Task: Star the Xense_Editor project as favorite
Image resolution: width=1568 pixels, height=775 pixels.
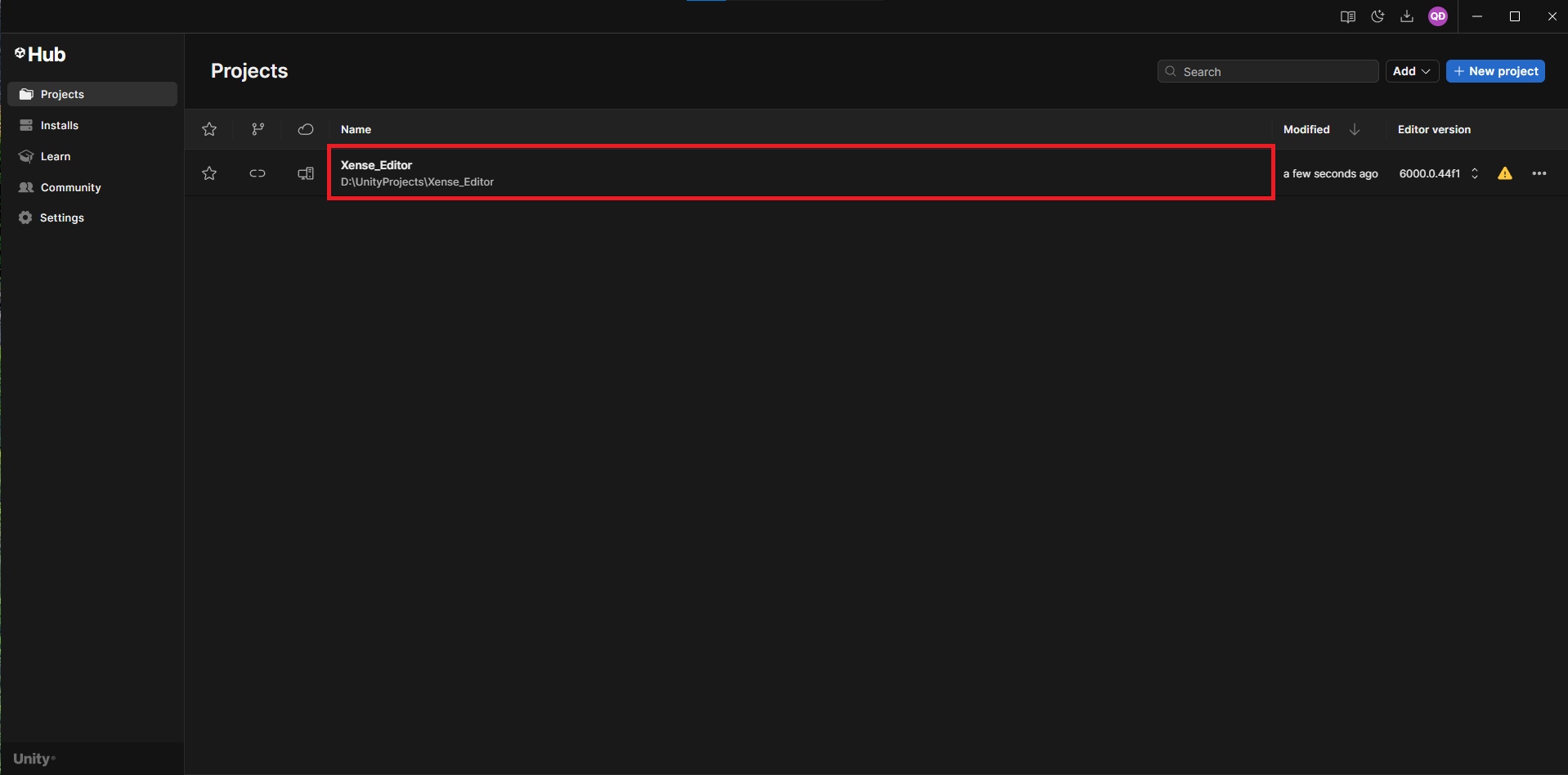Action: point(209,173)
